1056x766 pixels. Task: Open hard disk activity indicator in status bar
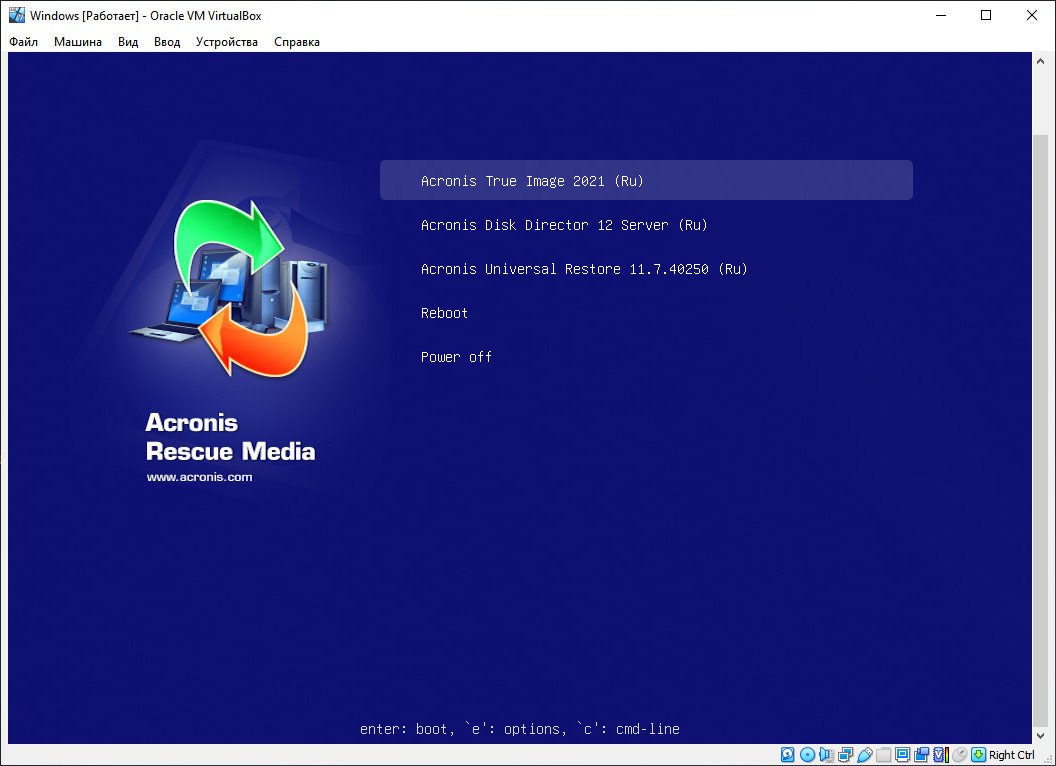click(x=787, y=755)
